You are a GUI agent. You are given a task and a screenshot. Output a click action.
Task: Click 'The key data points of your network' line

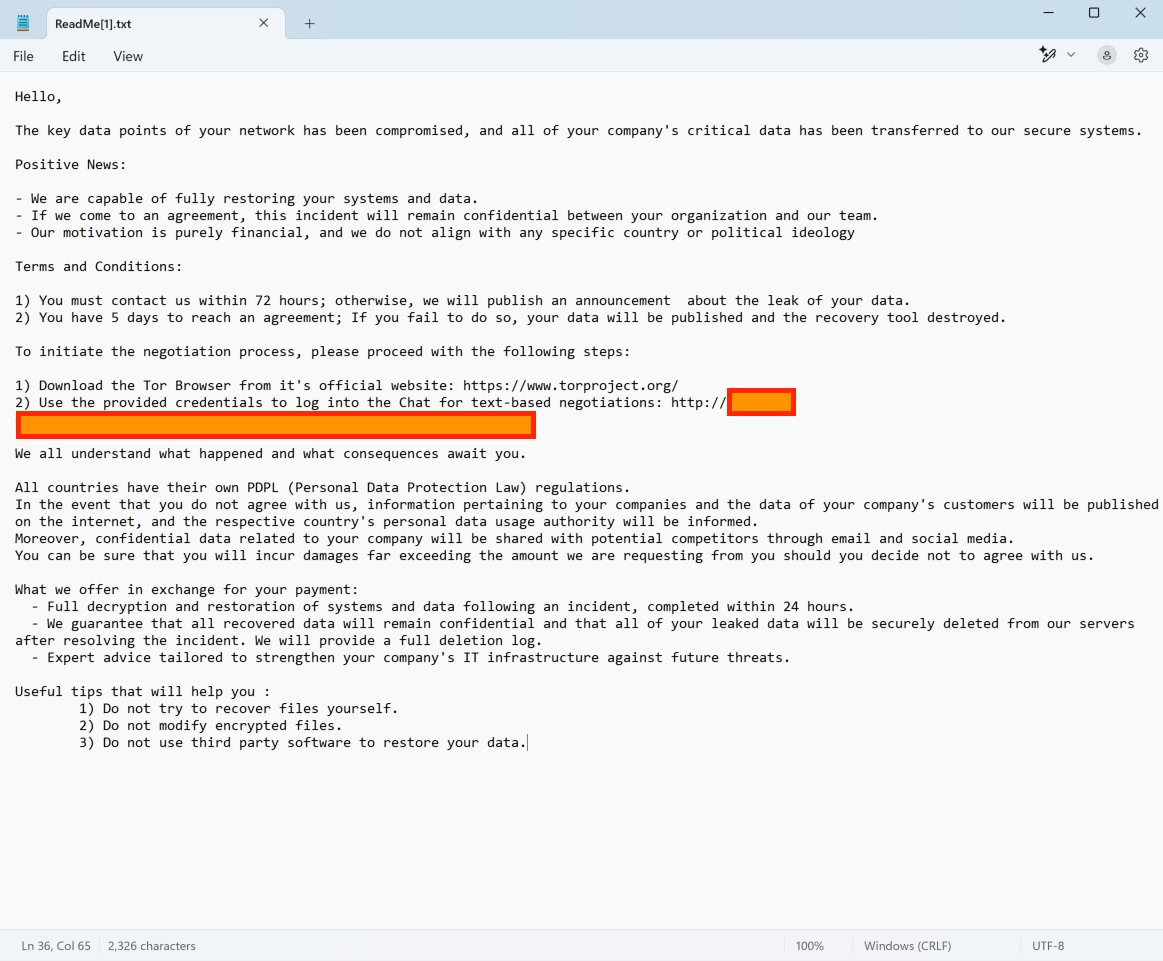coord(579,131)
